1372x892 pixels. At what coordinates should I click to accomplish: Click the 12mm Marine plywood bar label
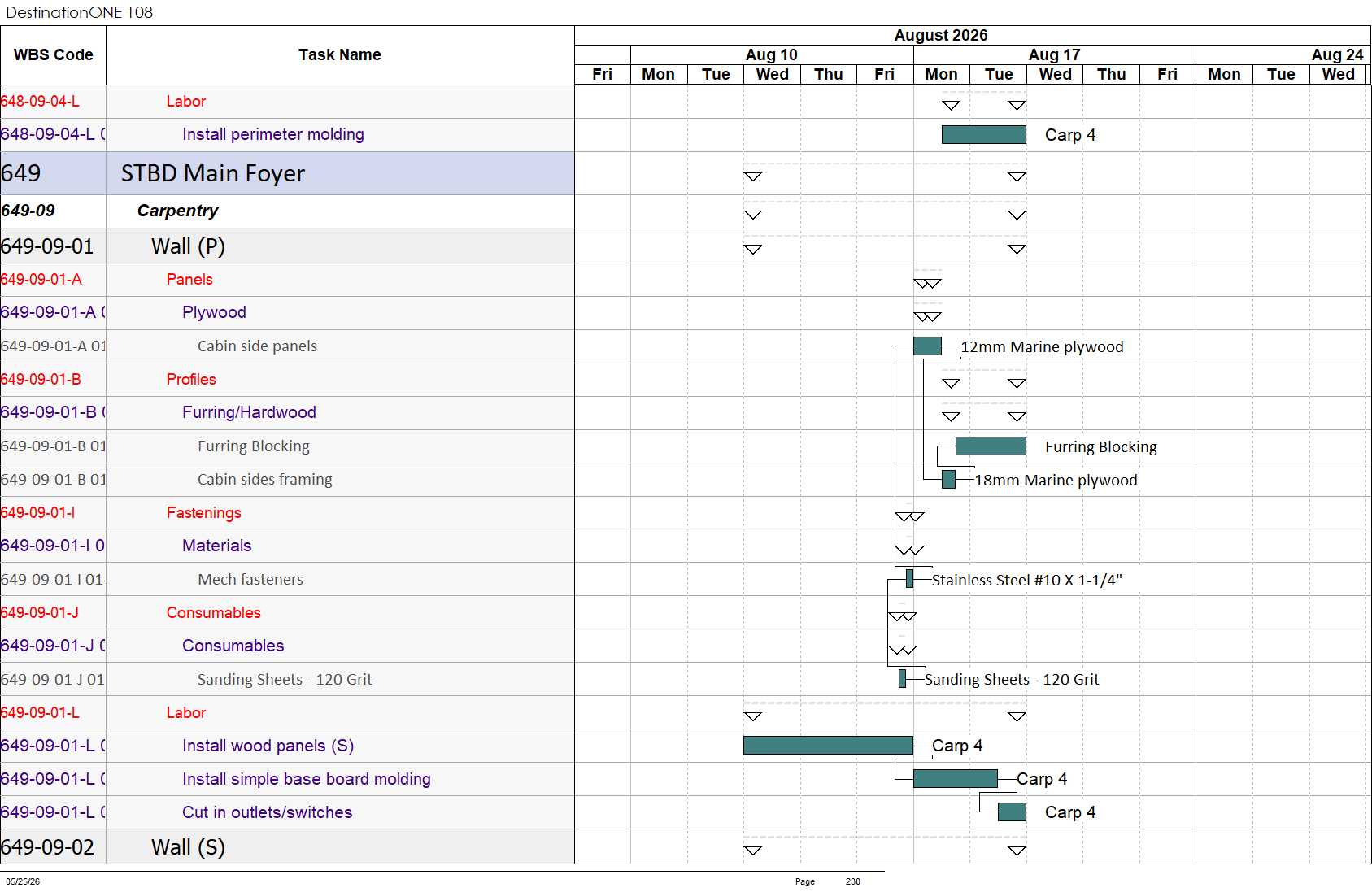click(x=1042, y=346)
